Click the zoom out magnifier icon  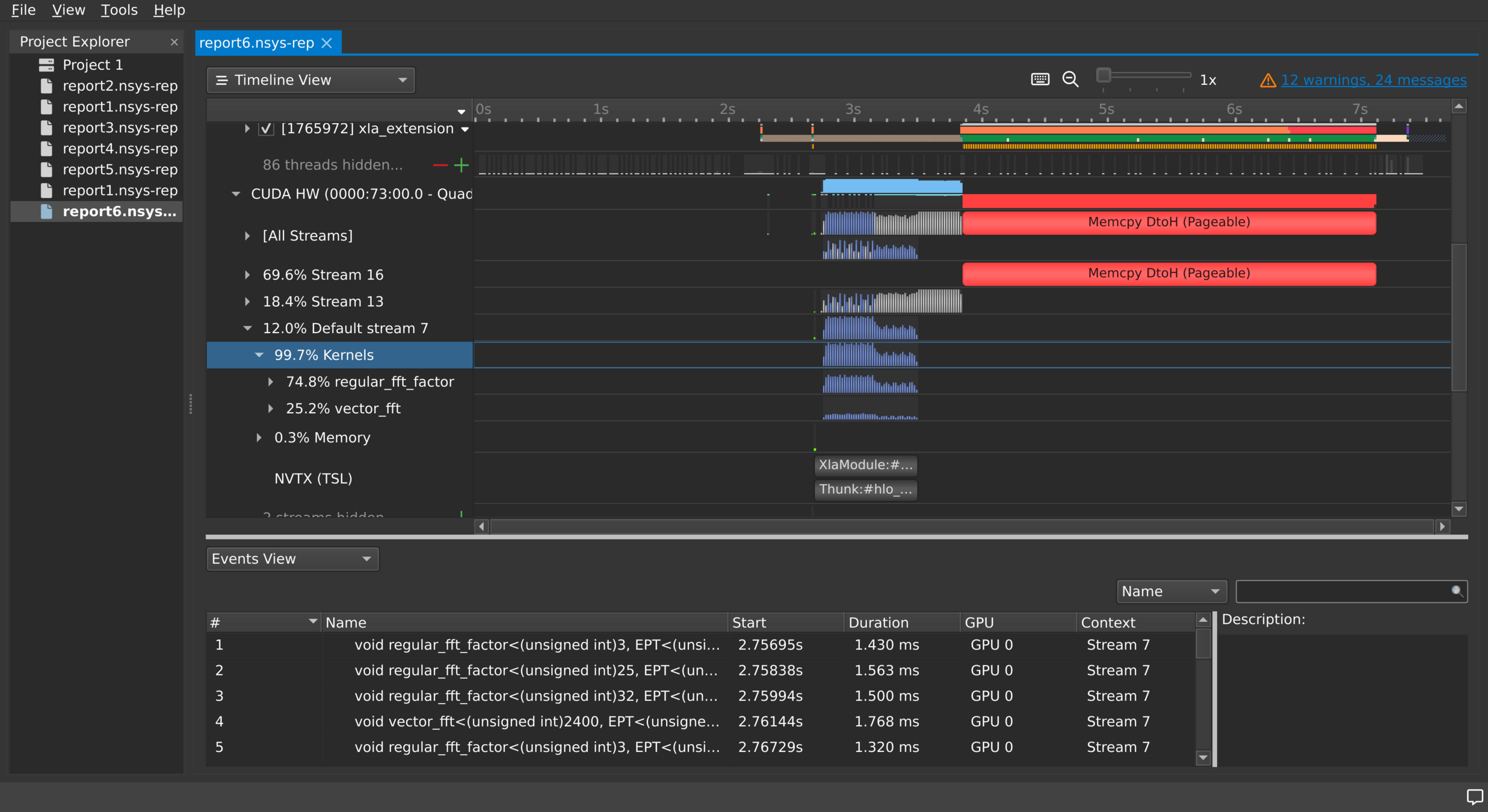point(1070,79)
